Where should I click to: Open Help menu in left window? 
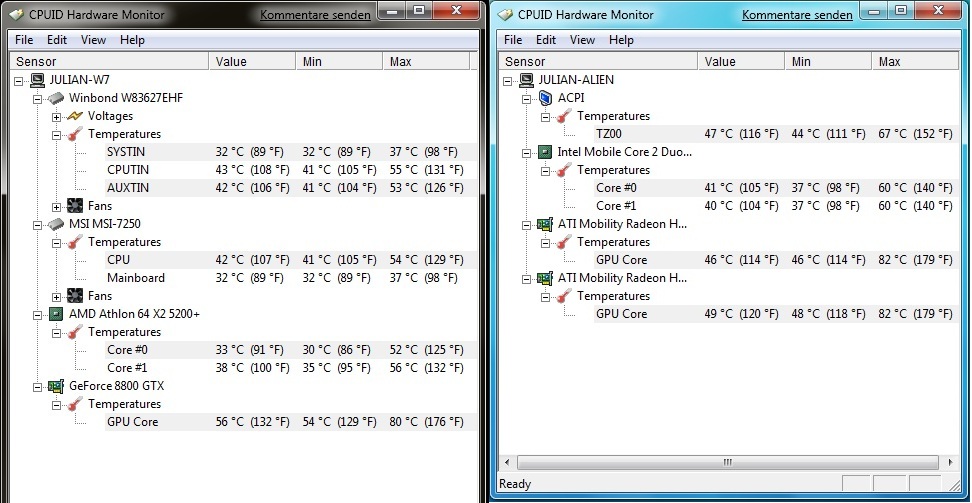coord(132,40)
